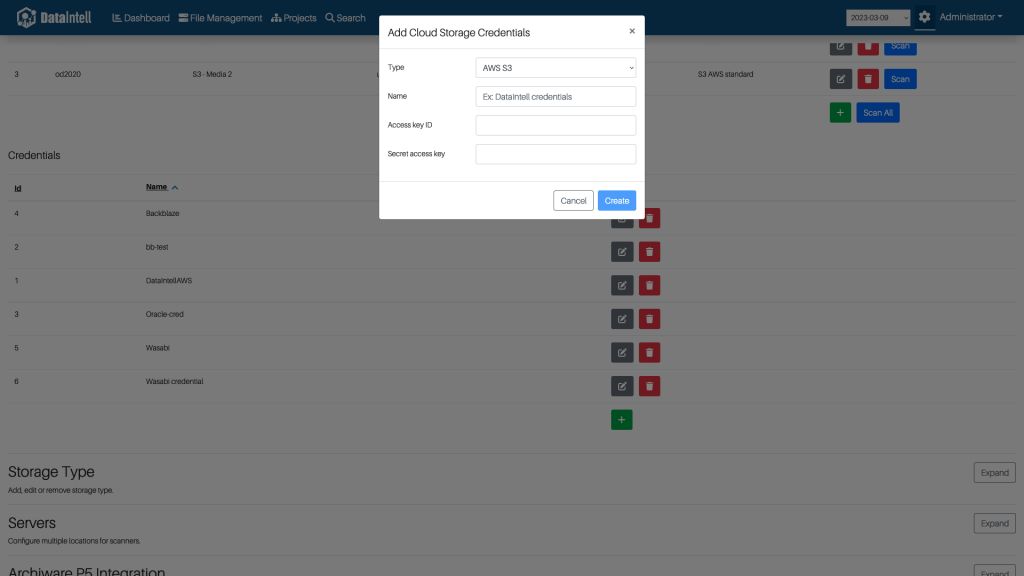Edit the bb-test credential
Screen dimensions: 1024x576
[622, 251]
